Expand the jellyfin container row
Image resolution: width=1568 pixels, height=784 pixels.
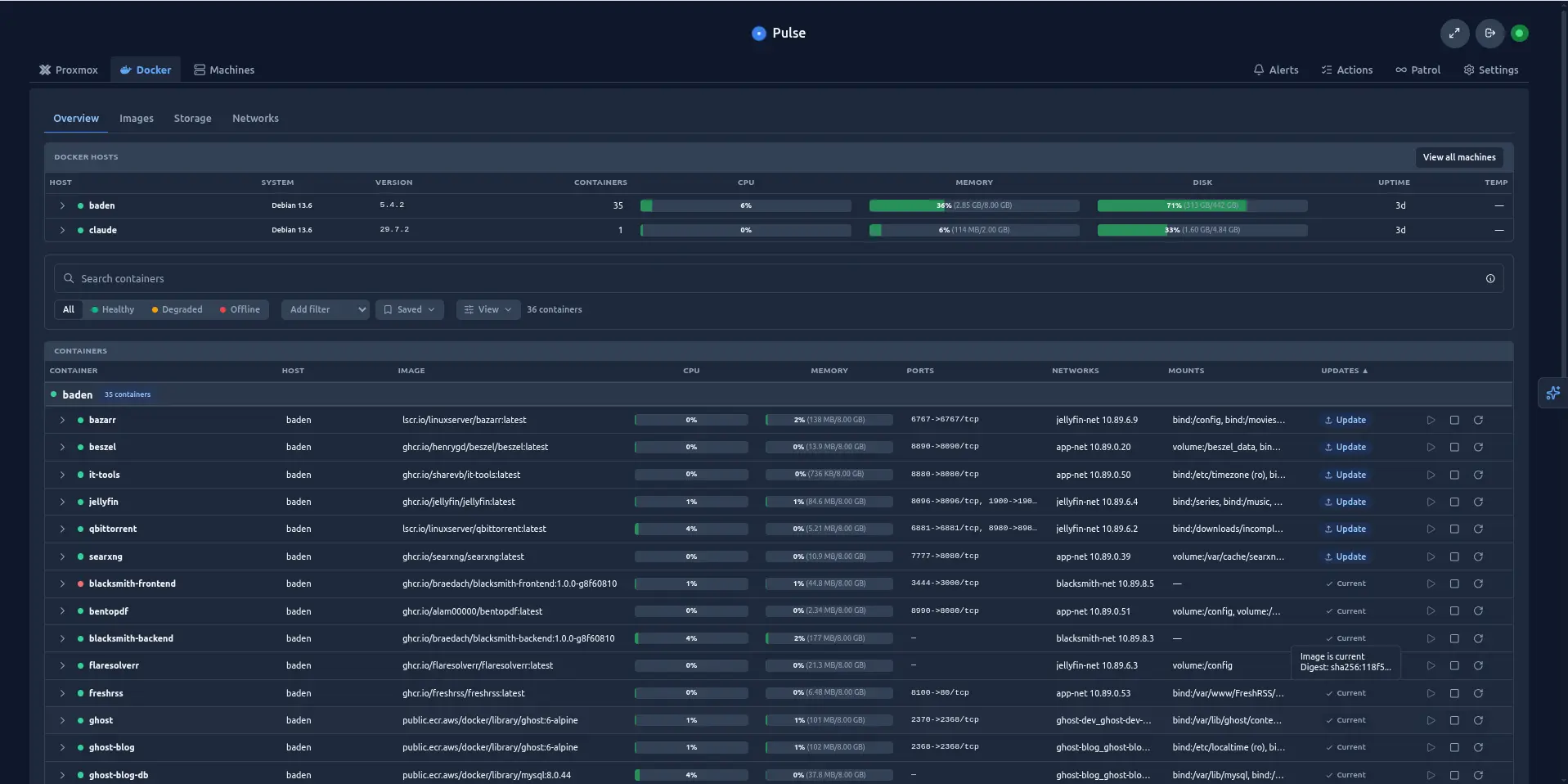(x=62, y=502)
